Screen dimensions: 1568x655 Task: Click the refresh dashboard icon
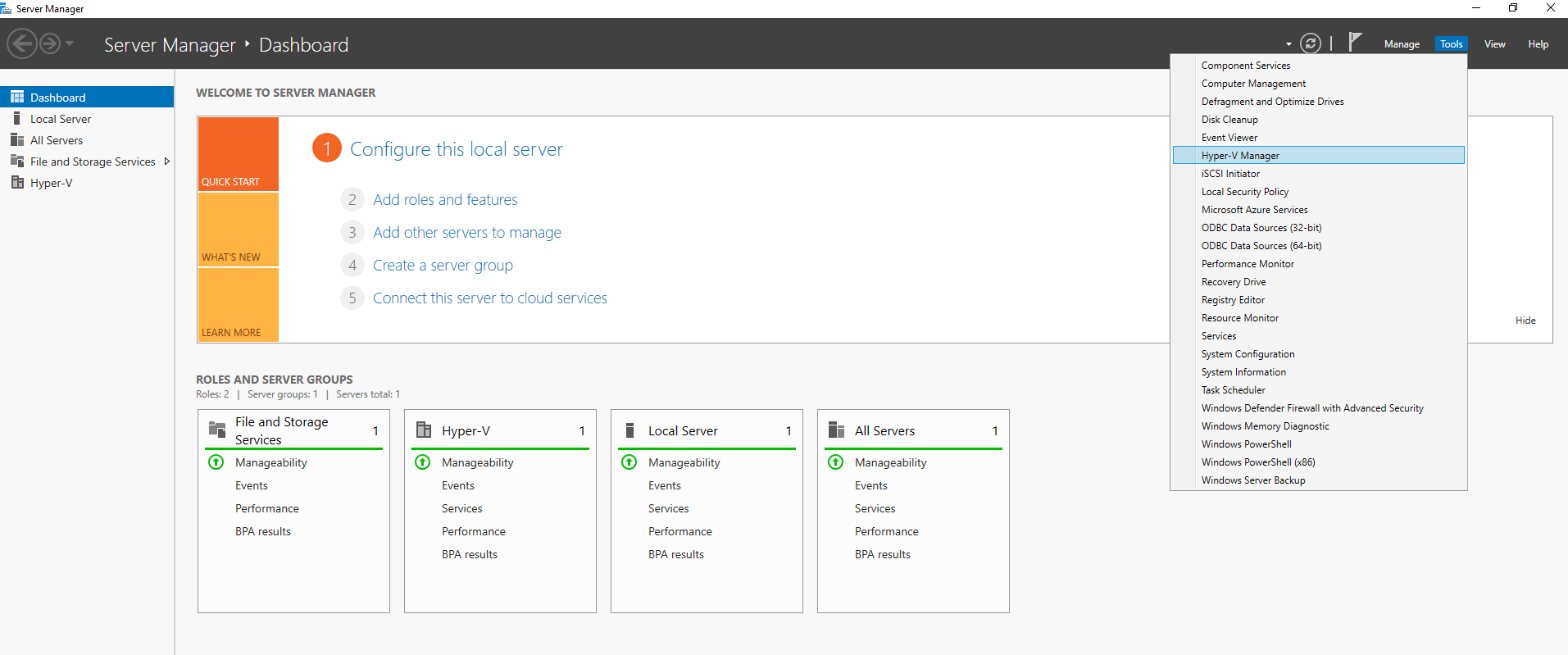tap(1311, 43)
